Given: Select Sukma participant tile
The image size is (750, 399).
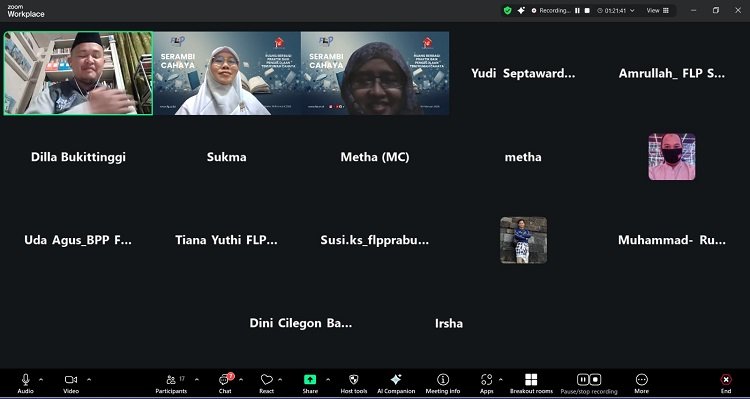Looking at the screenshot, I should [227, 157].
